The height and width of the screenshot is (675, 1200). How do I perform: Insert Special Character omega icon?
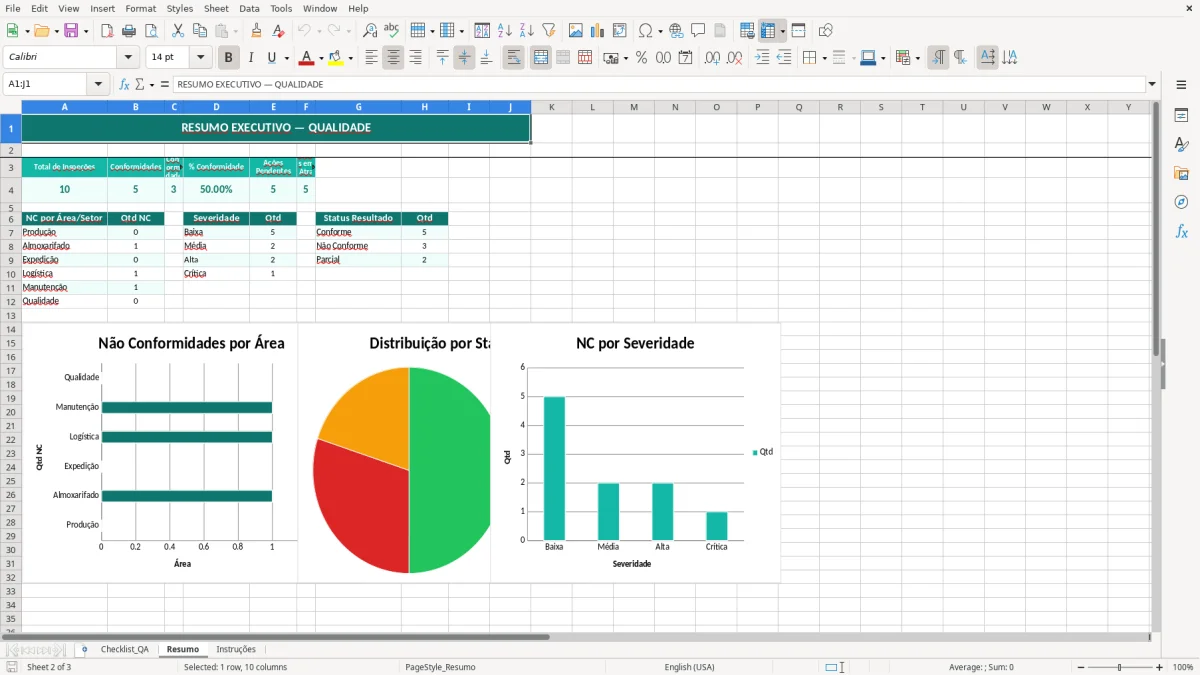[645, 31]
